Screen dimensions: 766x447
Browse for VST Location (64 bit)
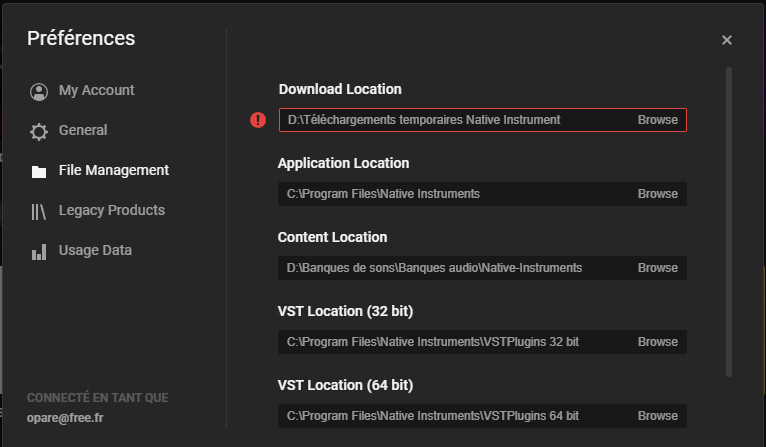coord(657,416)
